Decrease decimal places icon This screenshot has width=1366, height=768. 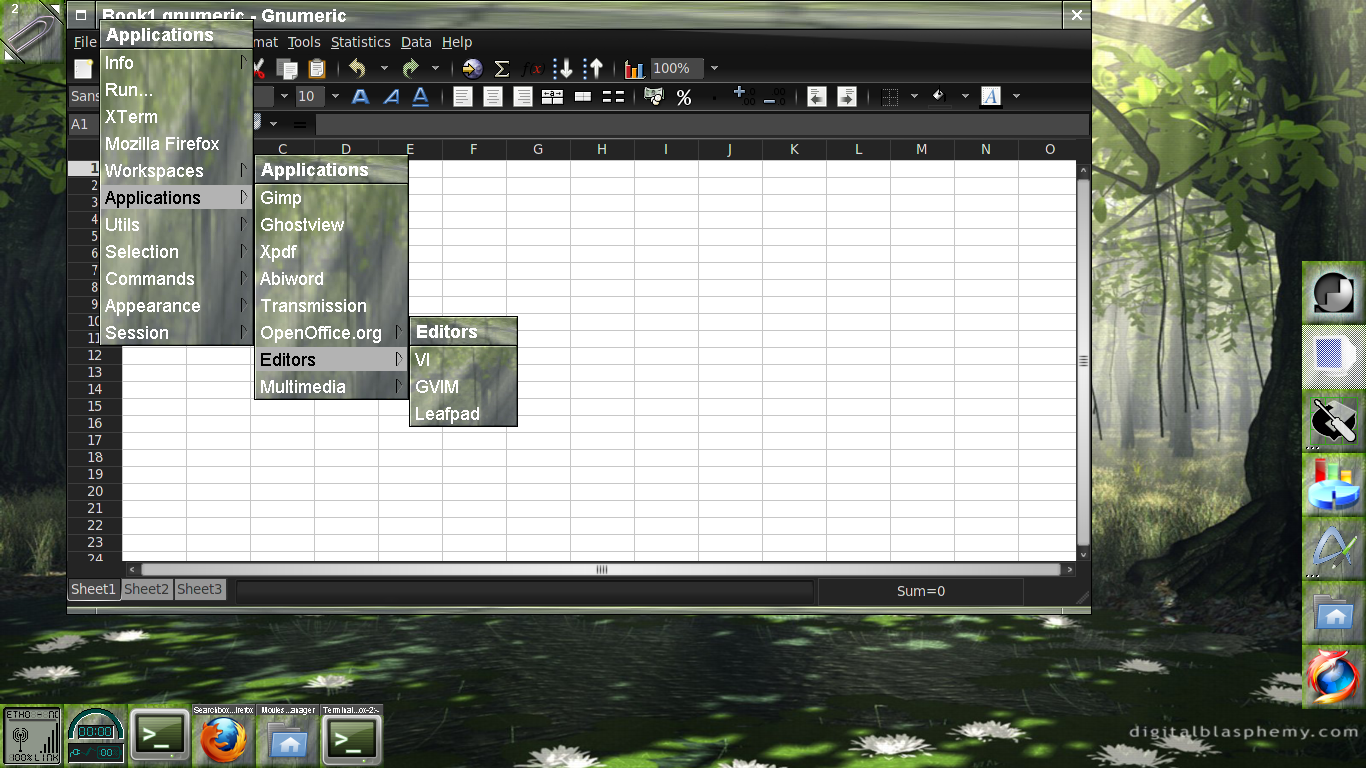[775, 97]
